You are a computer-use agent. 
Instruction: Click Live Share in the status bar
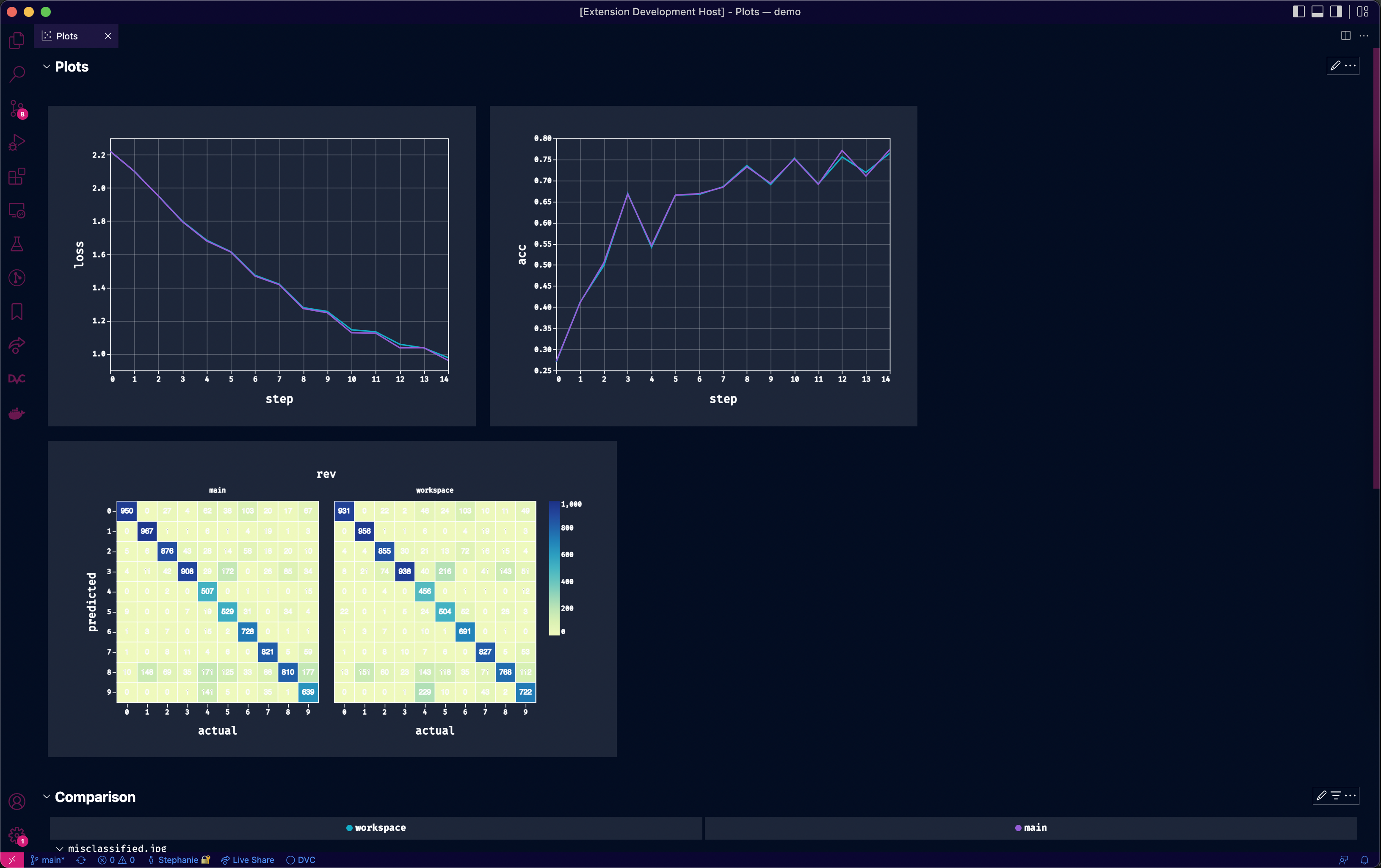(x=248, y=860)
